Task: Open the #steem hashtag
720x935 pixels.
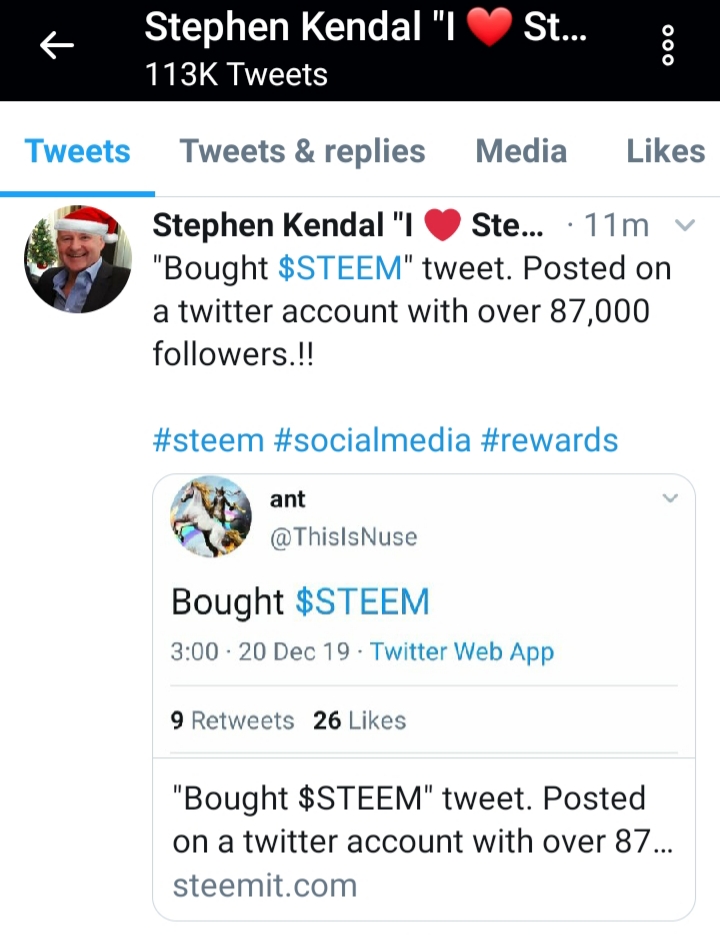Action: tap(208, 440)
